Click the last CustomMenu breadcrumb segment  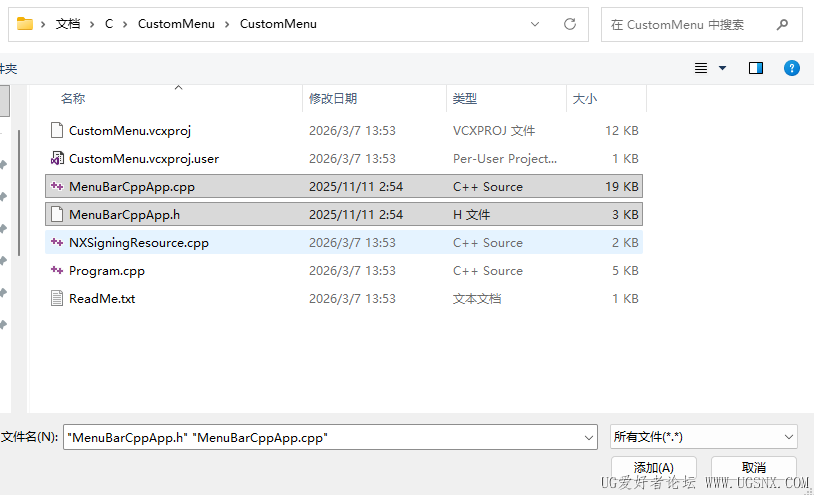(x=278, y=24)
